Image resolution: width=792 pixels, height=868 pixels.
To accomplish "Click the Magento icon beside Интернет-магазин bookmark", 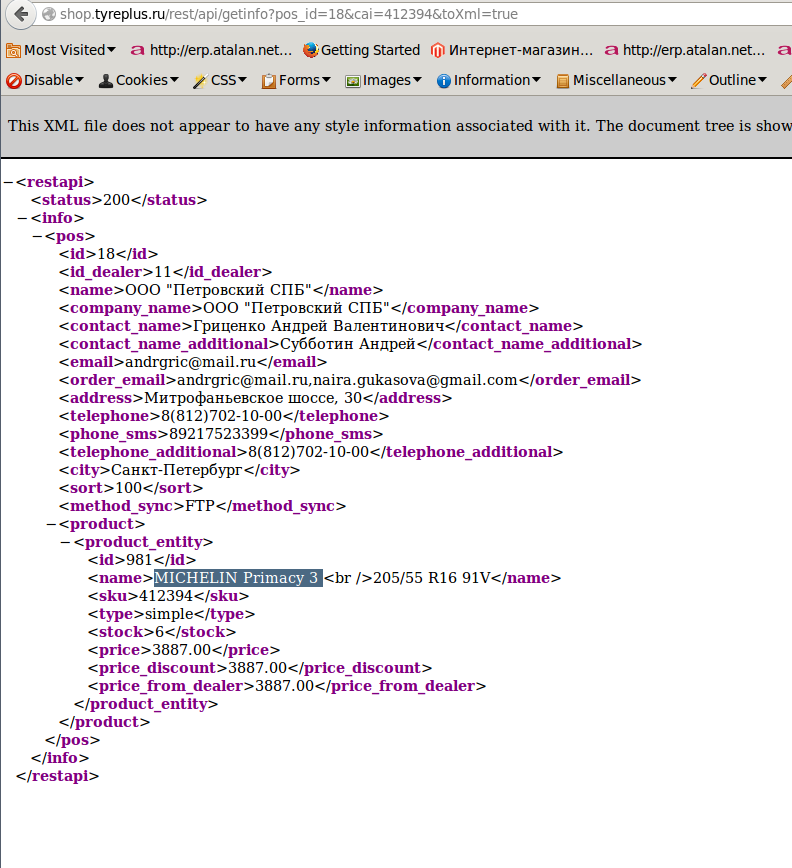I will pyautogui.click(x=438, y=51).
